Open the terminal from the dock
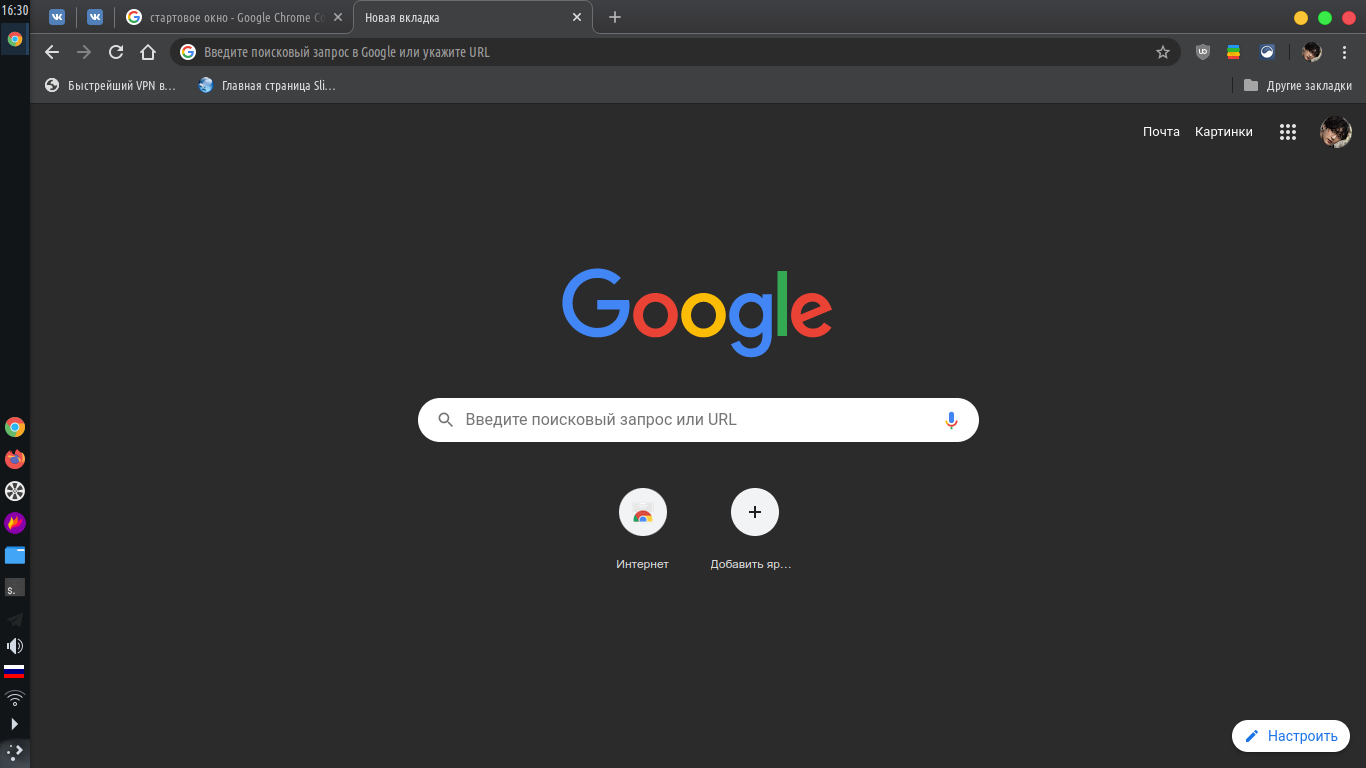Viewport: 1366px width, 768px height. pos(15,587)
